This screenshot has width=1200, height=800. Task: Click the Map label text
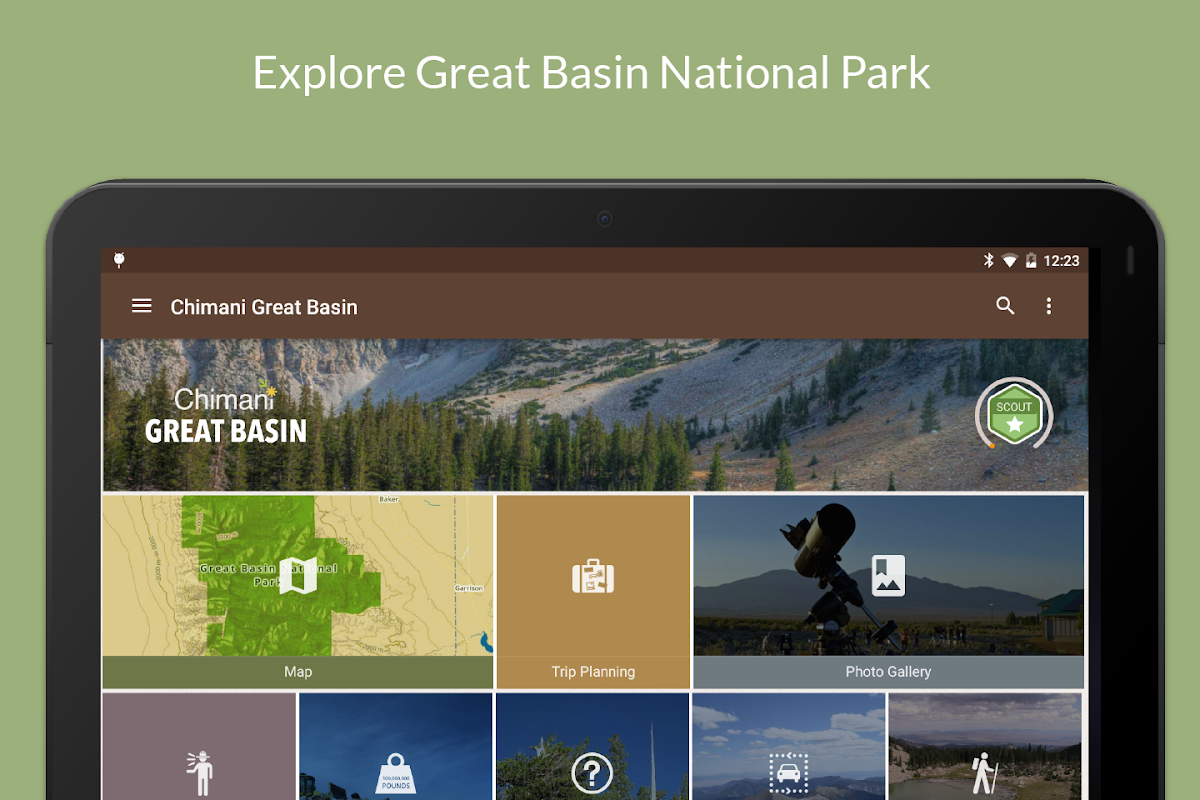pos(298,672)
